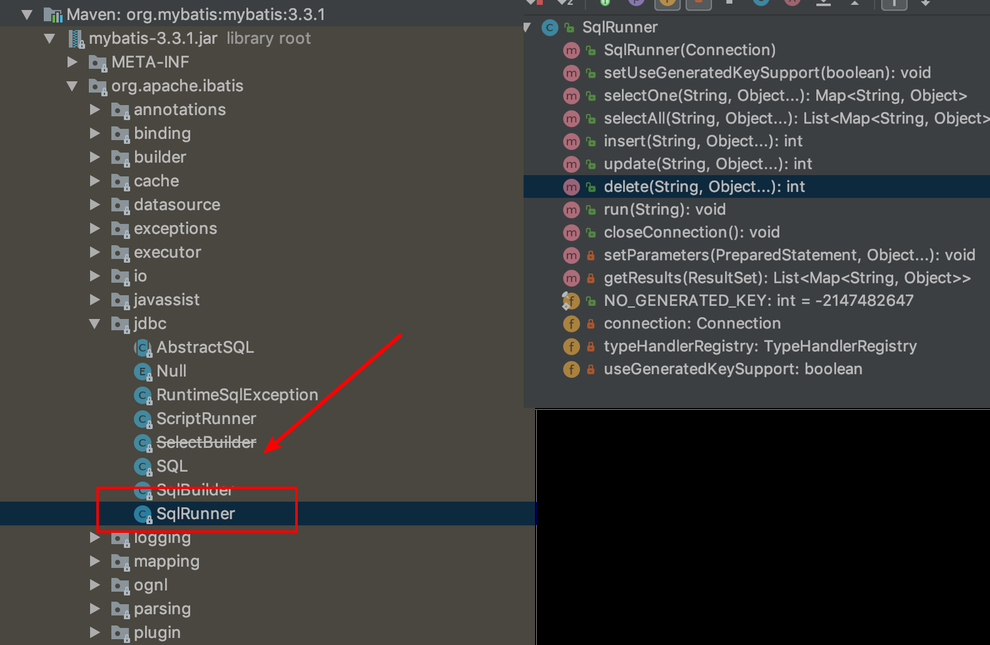Select the setParameters(PreparedStatement, Object...) method

[x=789, y=255]
